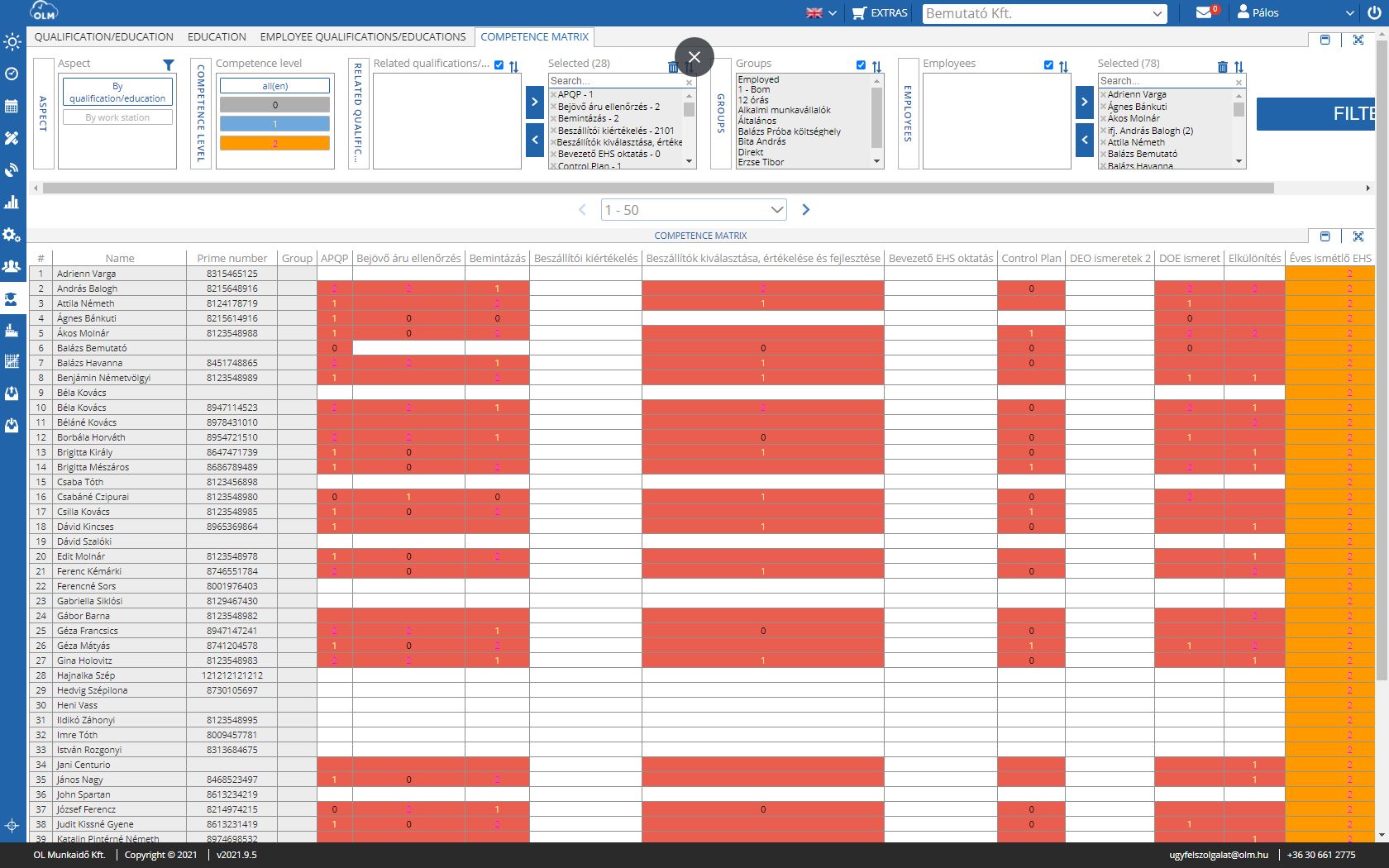Sort the Selected (78) employees list
The image size is (1389, 868).
pyautogui.click(x=1239, y=67)
